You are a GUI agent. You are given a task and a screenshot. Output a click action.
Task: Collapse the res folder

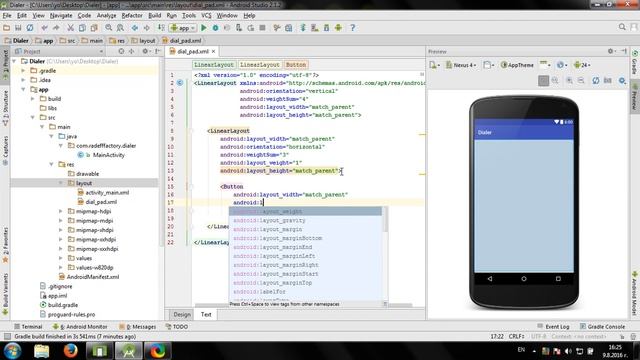click(51, 164)
